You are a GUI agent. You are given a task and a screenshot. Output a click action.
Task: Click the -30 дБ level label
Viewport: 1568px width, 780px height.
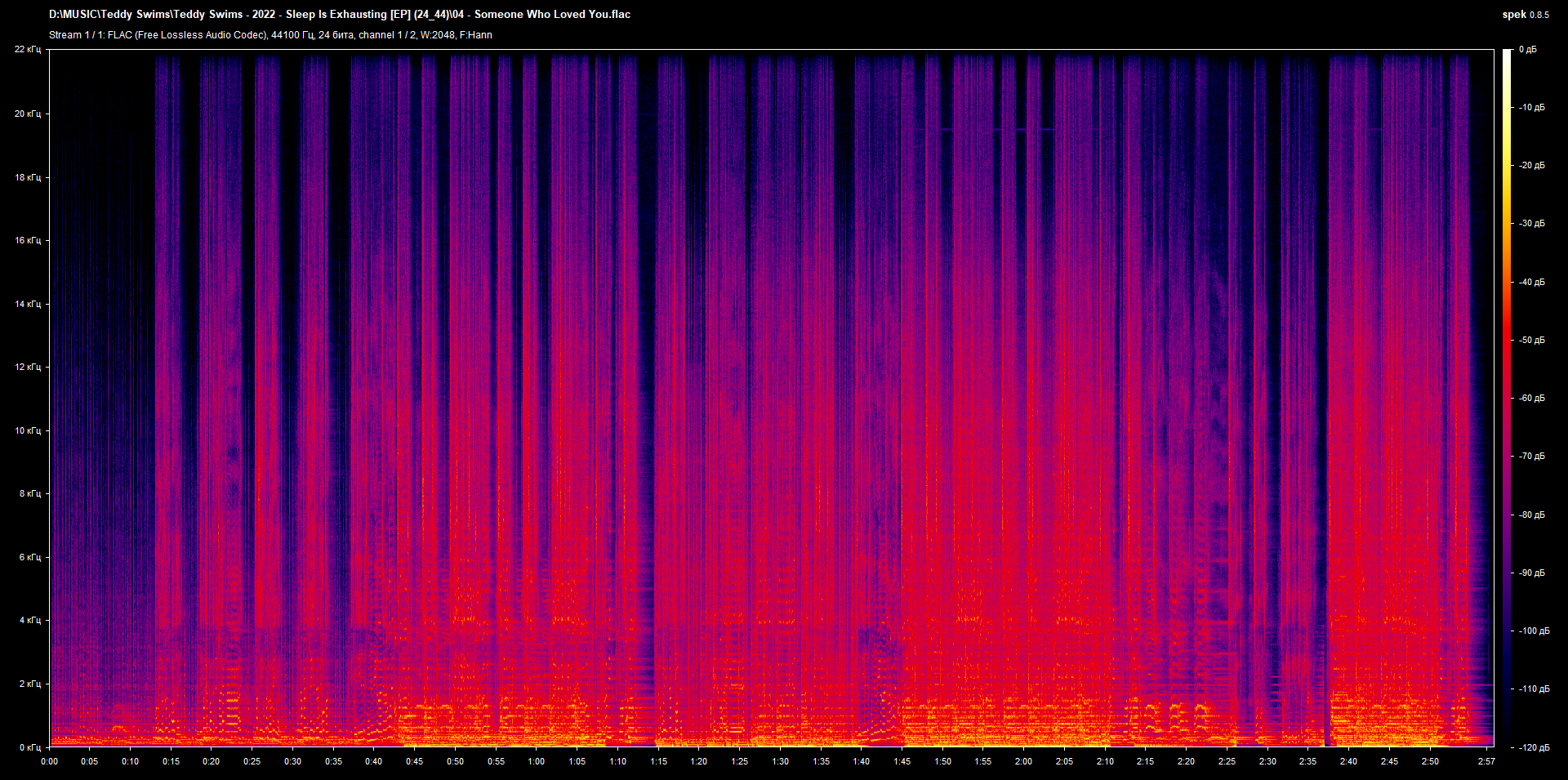point(1532,224)
